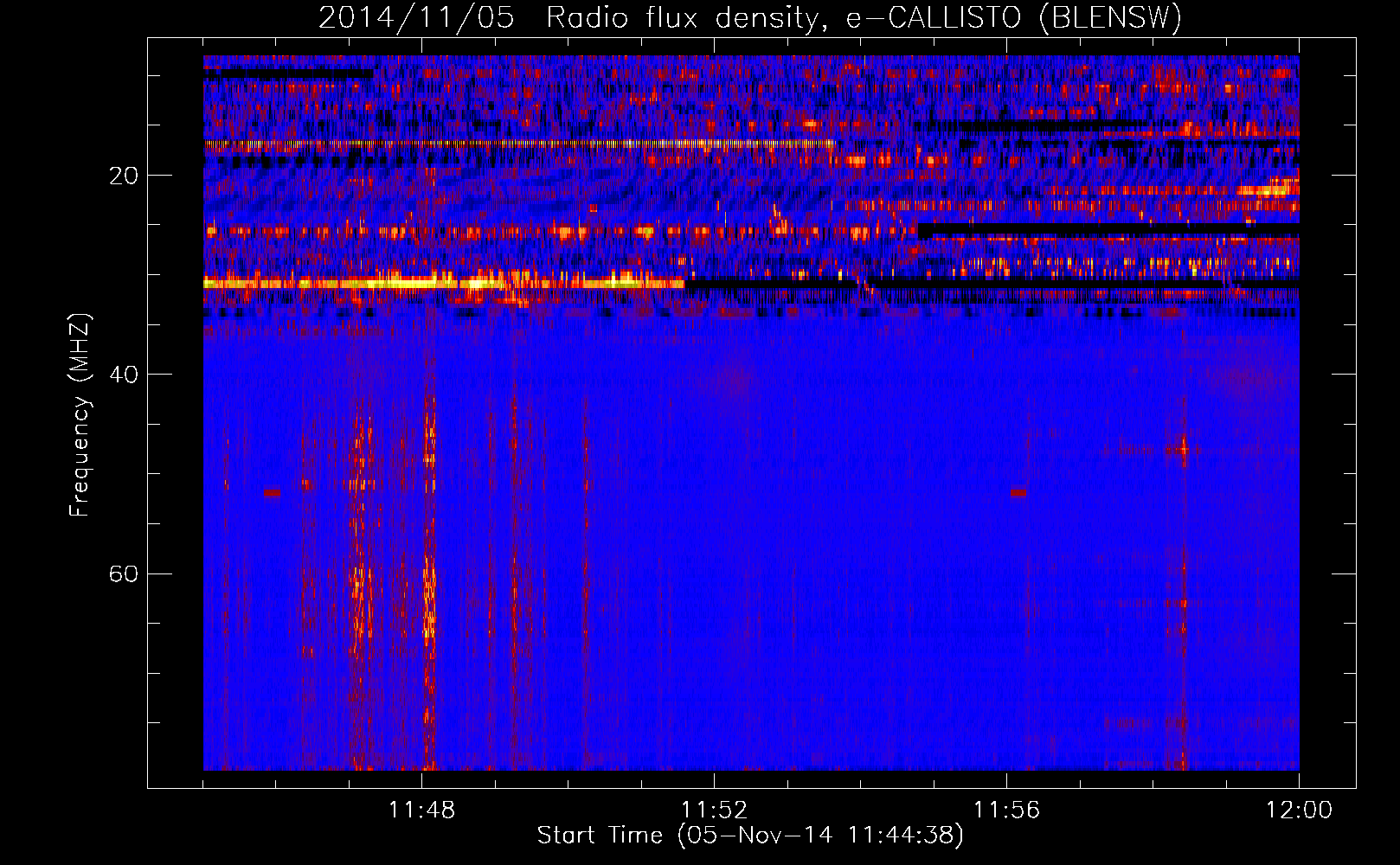
Task: Click the 11:48 time tick label
Action: 421,811
